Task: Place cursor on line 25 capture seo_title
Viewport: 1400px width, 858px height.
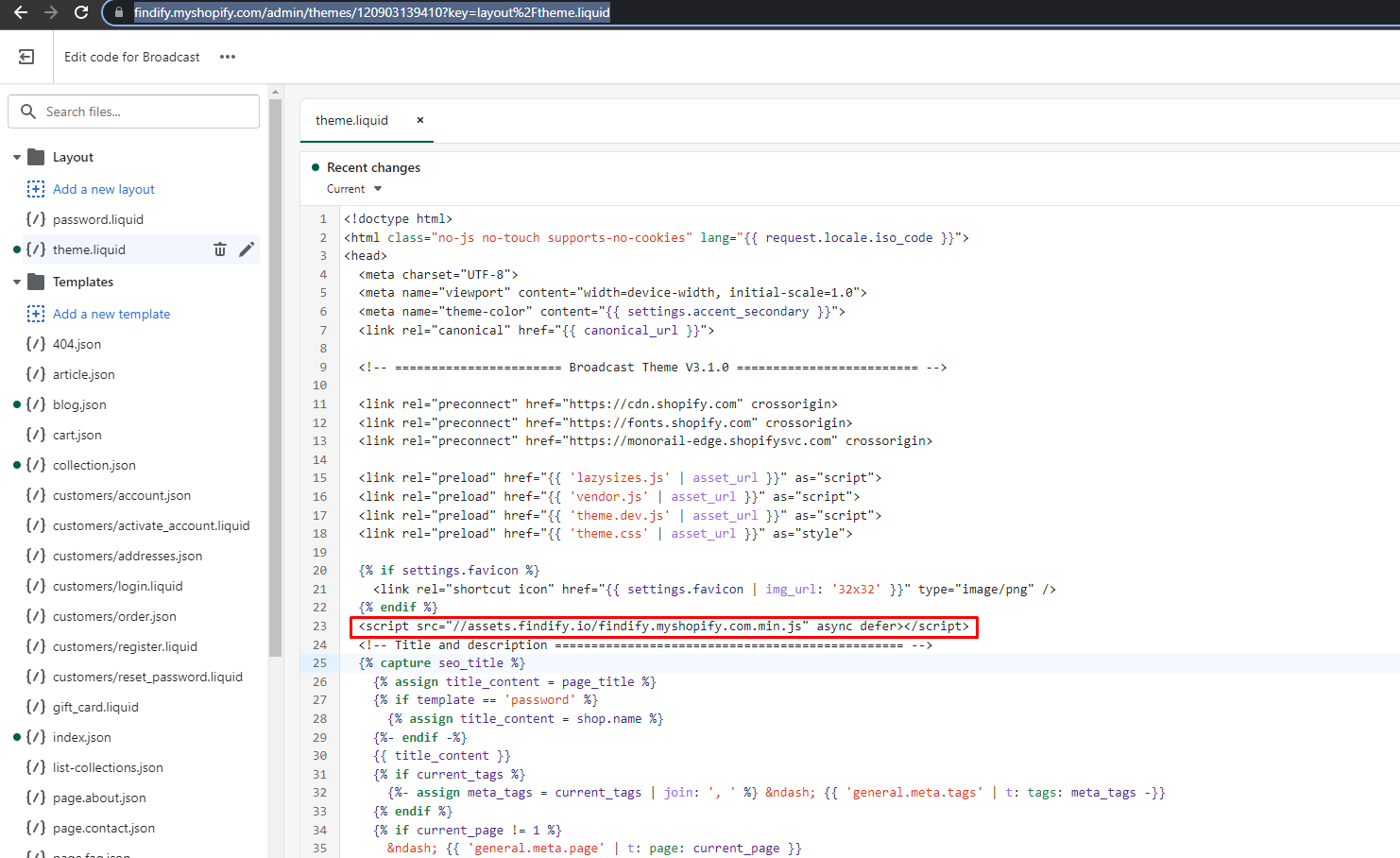Action: [x=442, y=663]
